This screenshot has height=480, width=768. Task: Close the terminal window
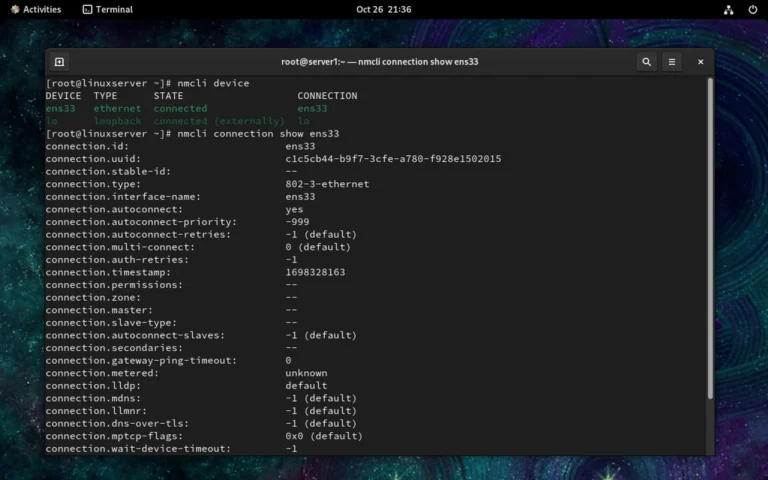[x=700, y=62]
